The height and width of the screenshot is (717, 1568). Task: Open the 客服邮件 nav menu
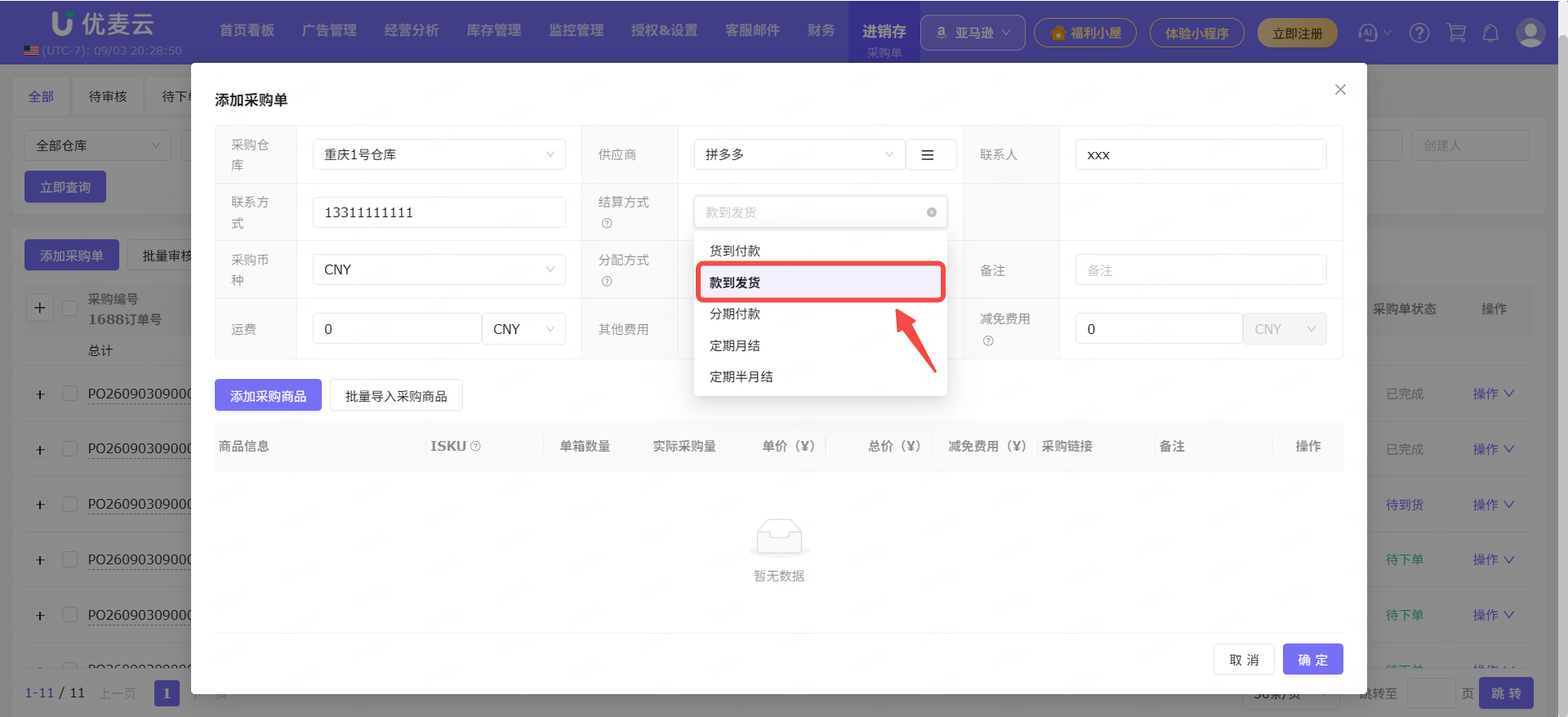(752, 30)
